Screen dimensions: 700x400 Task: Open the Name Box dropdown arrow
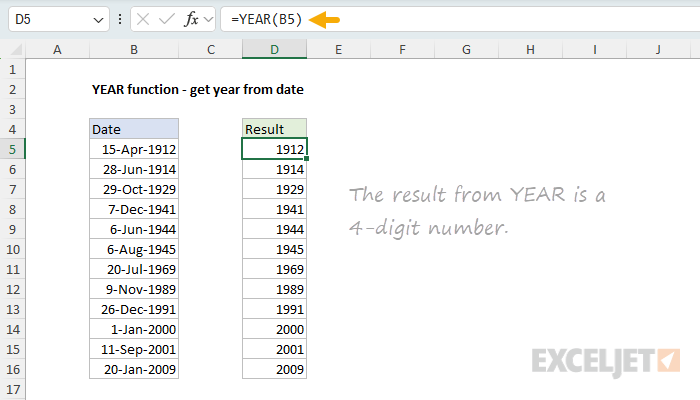(x=98, y=20)
